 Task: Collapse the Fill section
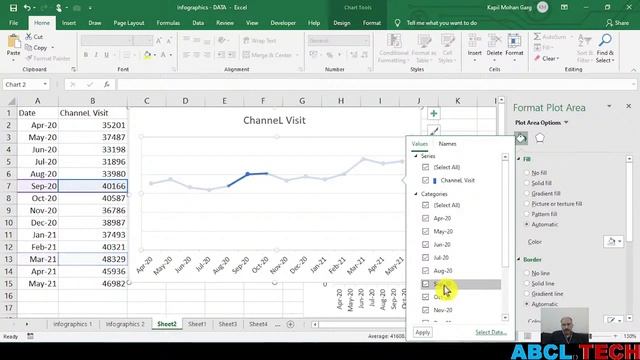coord(519,159)
